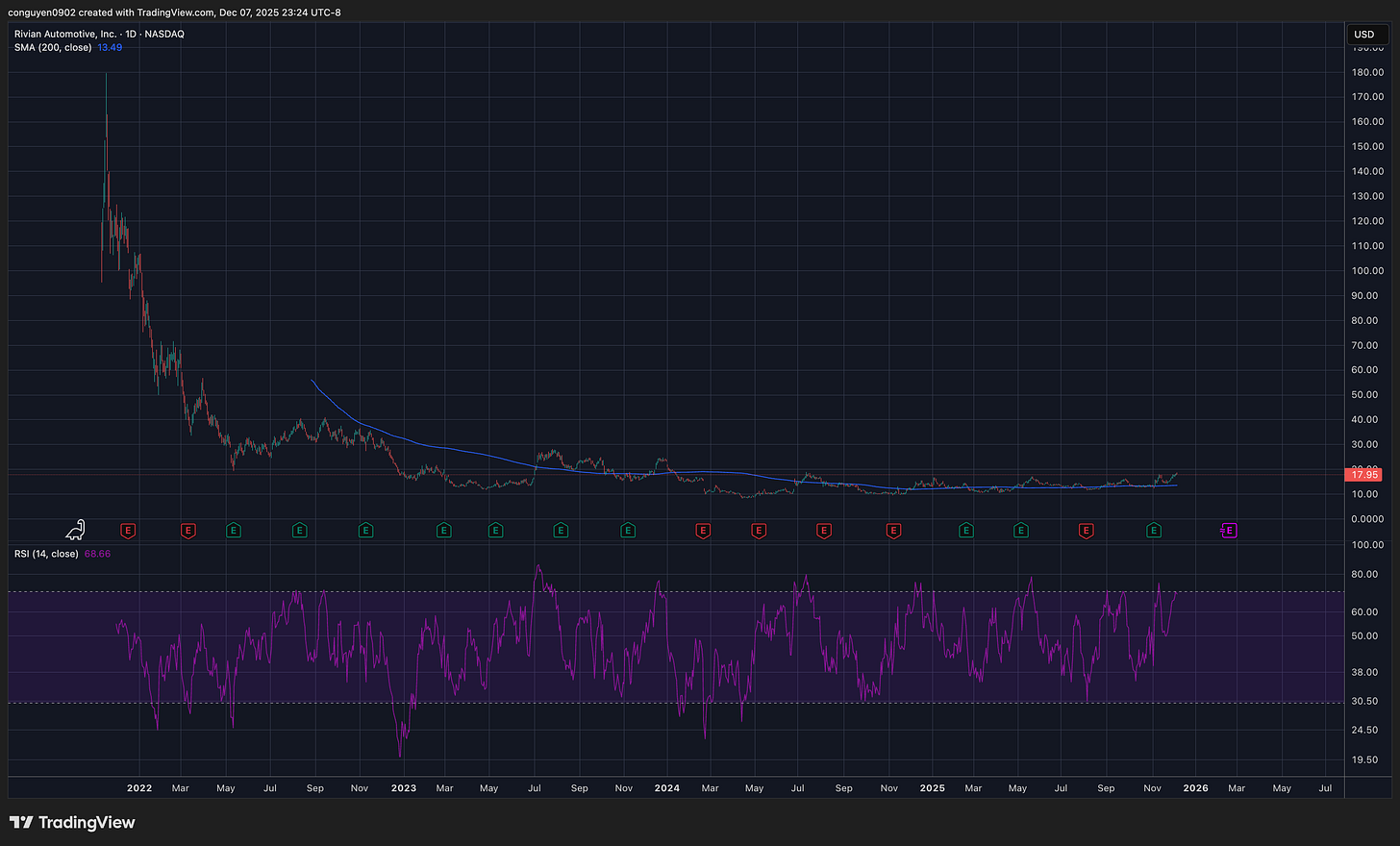Select the SMA (200, close) indicator legend
Viewport: 1400px width, 846px height.
[x=53, y=47]
